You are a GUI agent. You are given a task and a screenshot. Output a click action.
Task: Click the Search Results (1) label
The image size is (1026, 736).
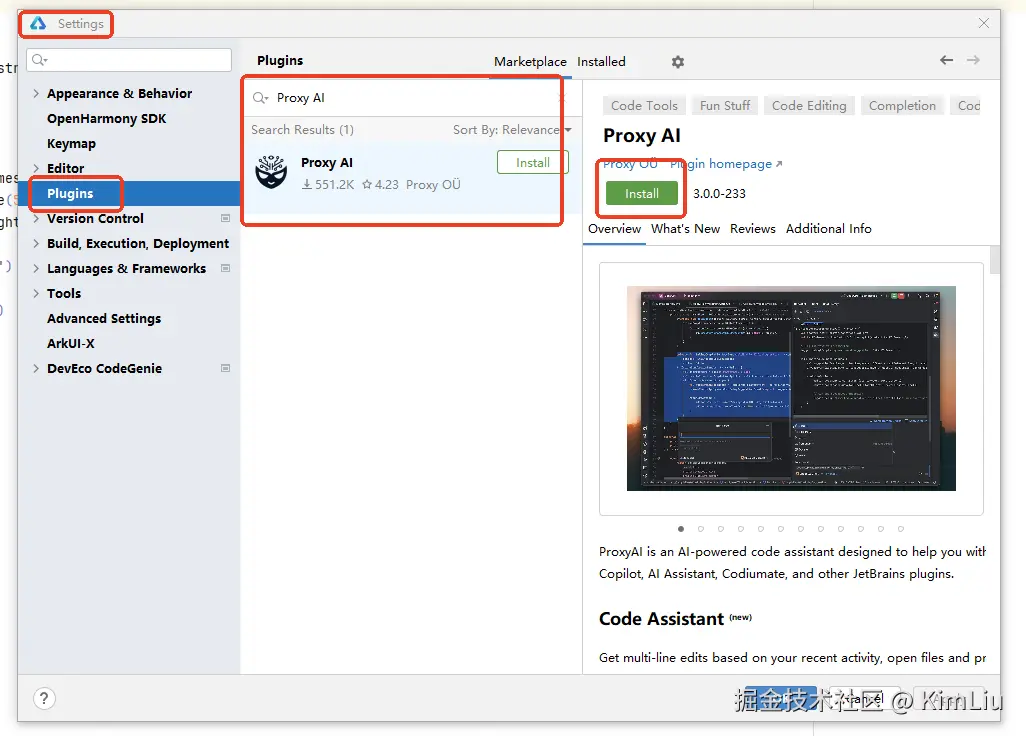[x=302, y=130]
